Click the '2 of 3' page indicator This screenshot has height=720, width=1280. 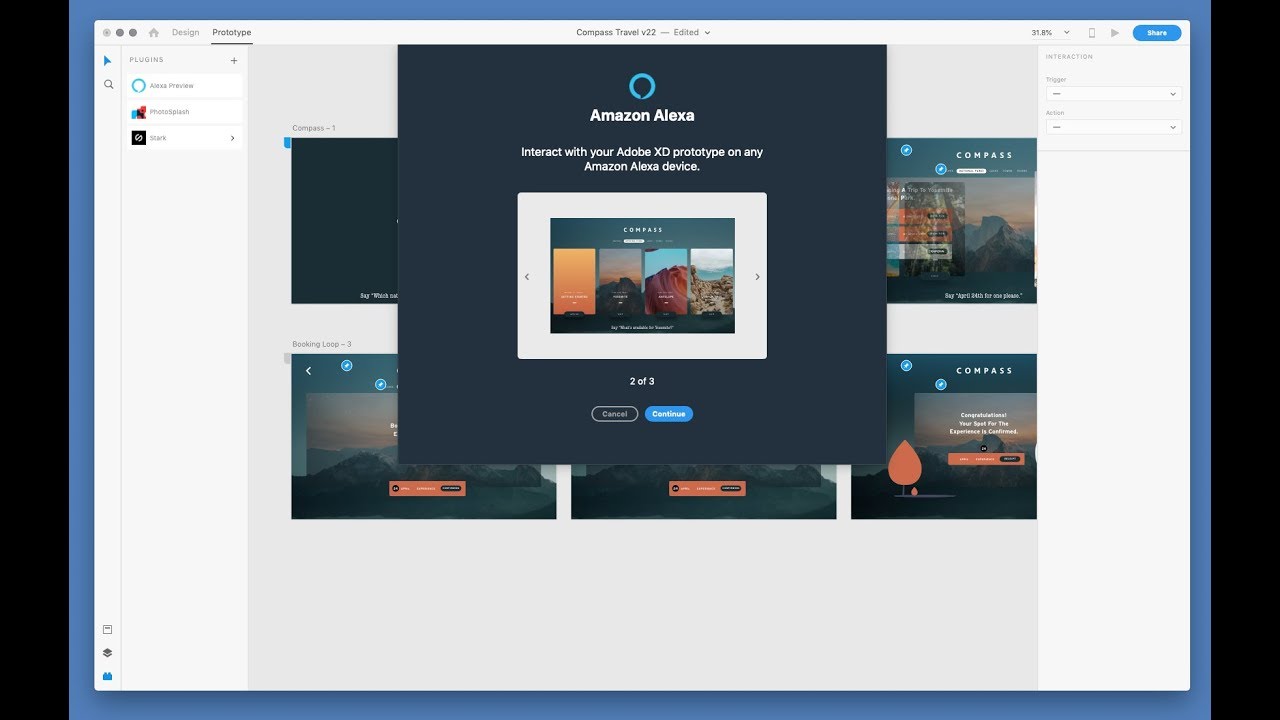point(642,381)
